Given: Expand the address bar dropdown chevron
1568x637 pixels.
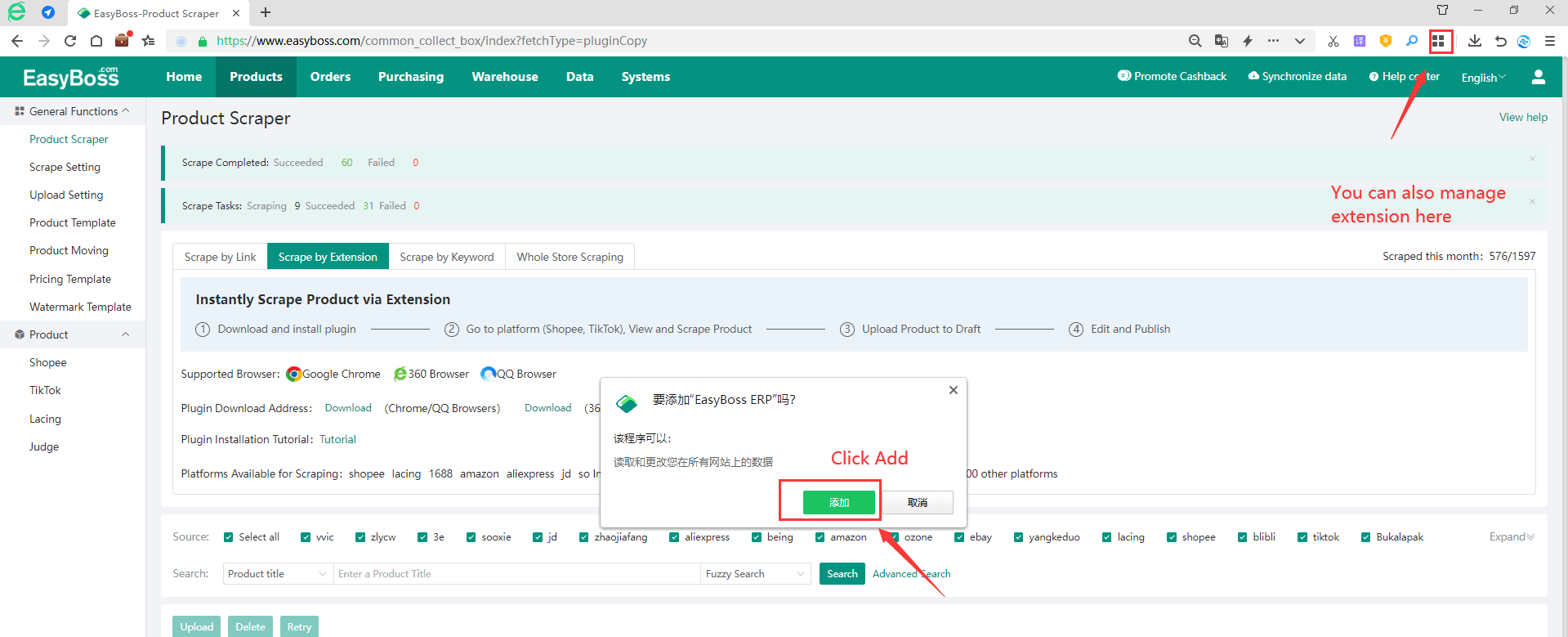Looking at the screenshot, I should [x=1300, y=41].
